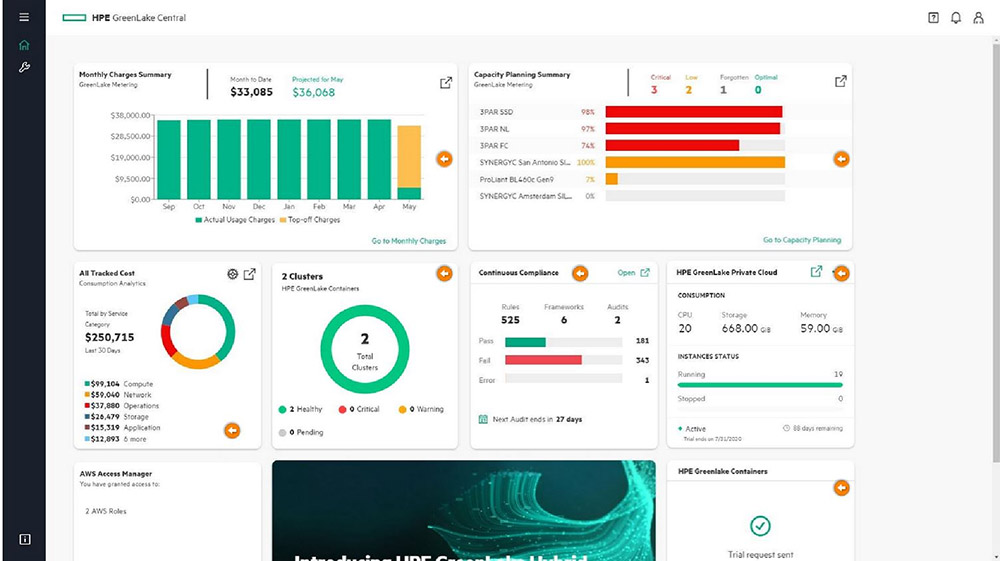This screenshot has height=561, width=1000.
Task: Click the SYNERGYC San Antonio 100% bar
Action: point(695,163)
